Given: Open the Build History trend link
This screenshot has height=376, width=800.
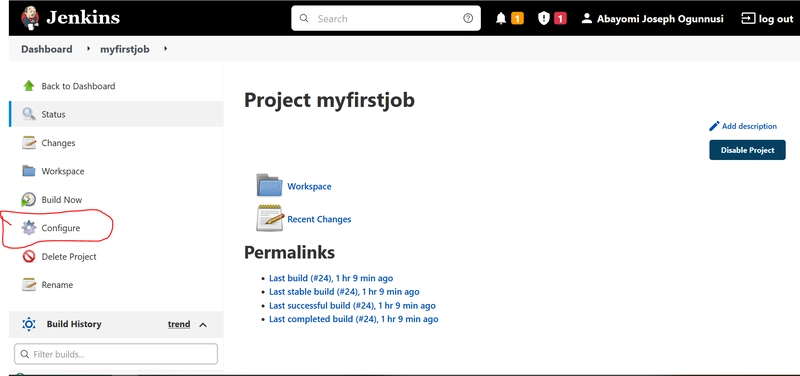Looking at the screenshot, I should point(179,324).
